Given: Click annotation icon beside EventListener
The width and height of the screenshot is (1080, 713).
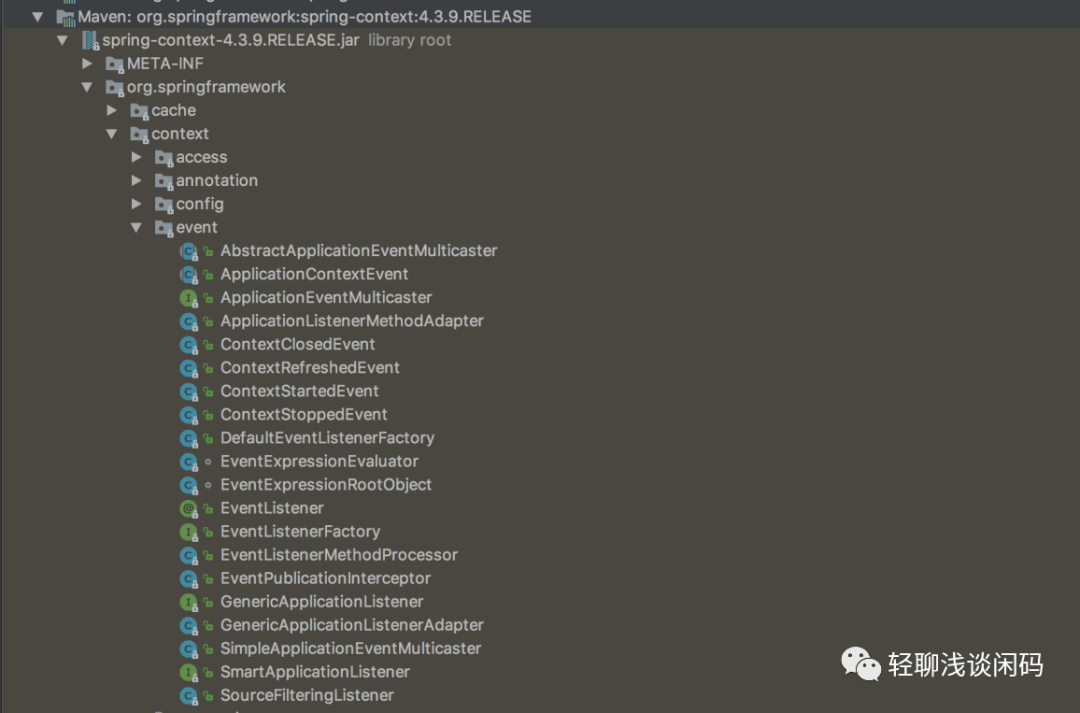Looking at the screenshot, I should click(x=189, y=509).
